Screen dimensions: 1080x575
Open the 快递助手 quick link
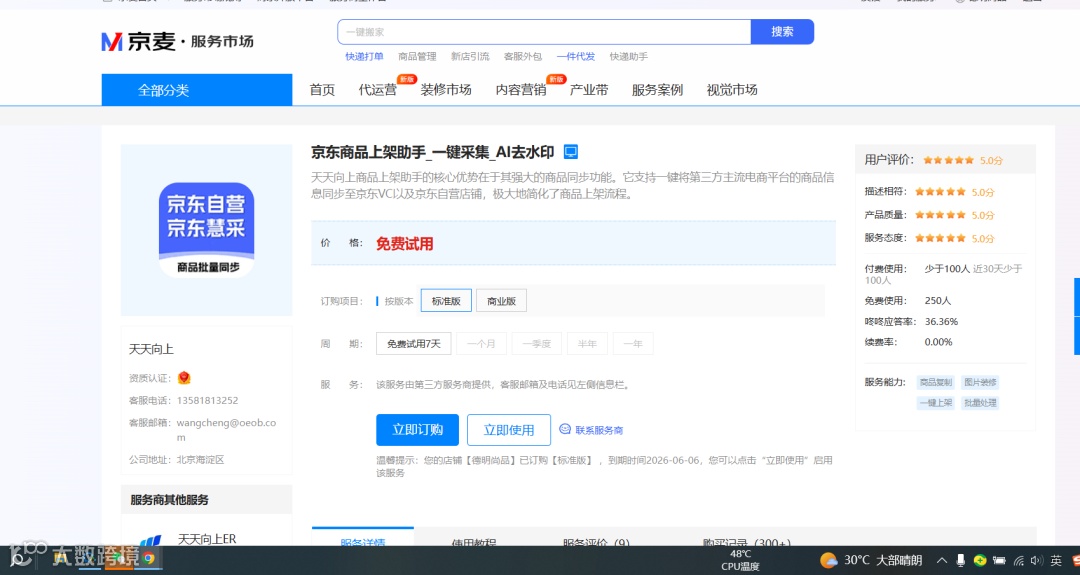[x=628, y=56]
